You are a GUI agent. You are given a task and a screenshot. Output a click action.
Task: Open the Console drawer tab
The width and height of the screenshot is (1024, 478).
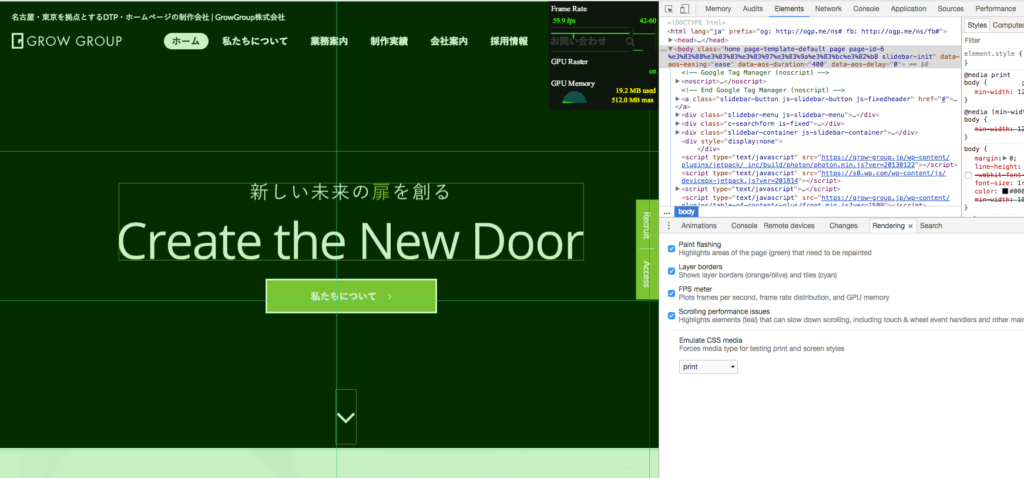pyautogui.click(x=744, y=226)
